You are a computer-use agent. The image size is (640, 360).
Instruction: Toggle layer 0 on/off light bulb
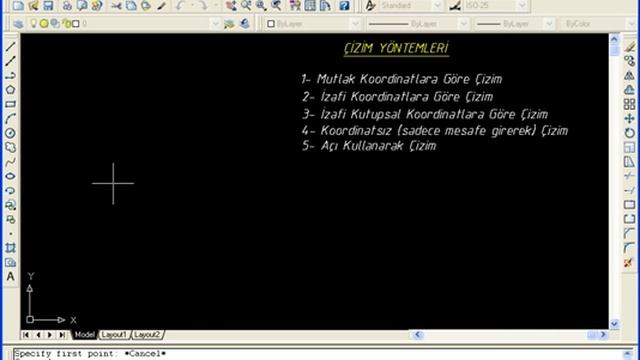point(34,24)
